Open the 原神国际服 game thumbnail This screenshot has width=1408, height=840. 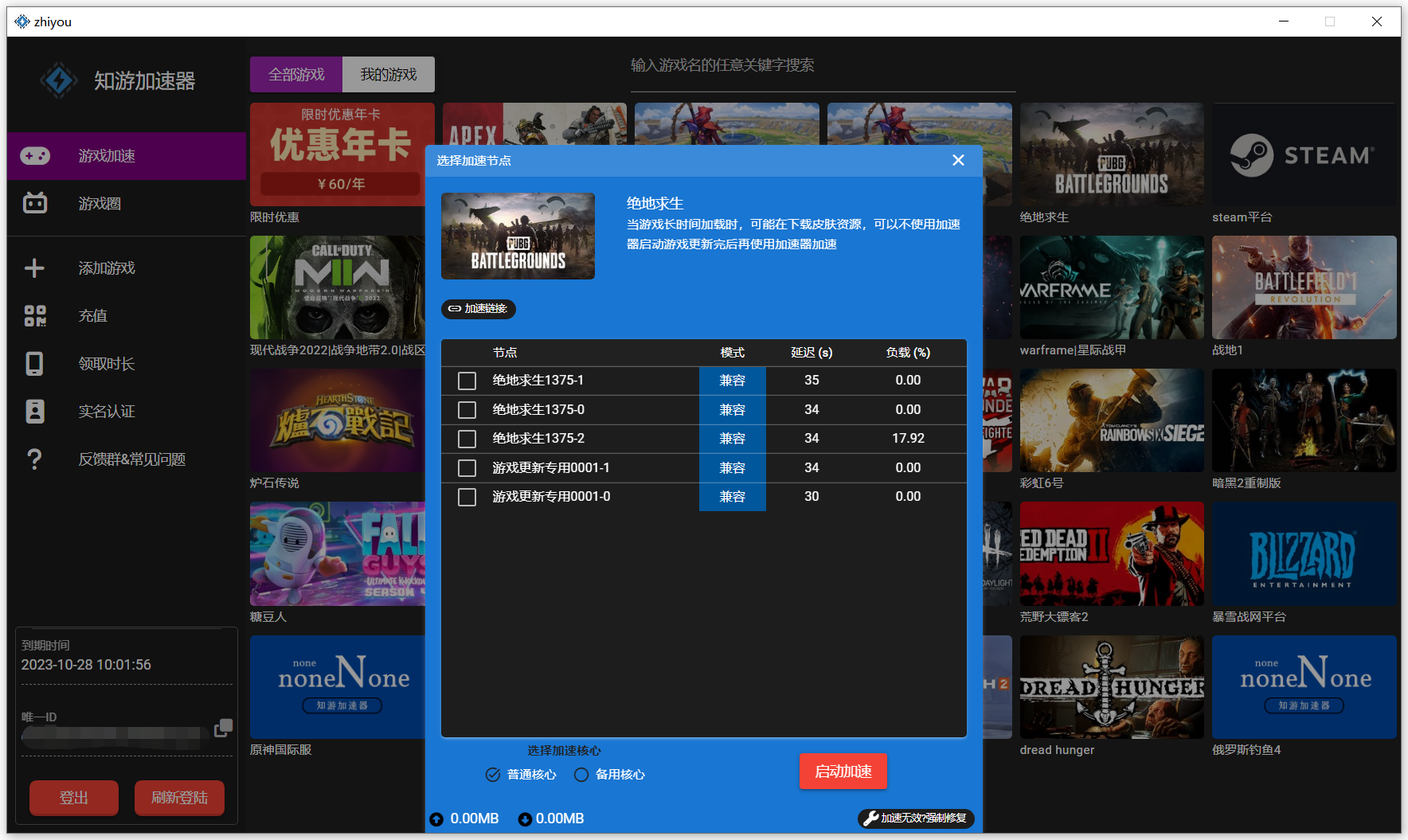click(x=338, y=687)
